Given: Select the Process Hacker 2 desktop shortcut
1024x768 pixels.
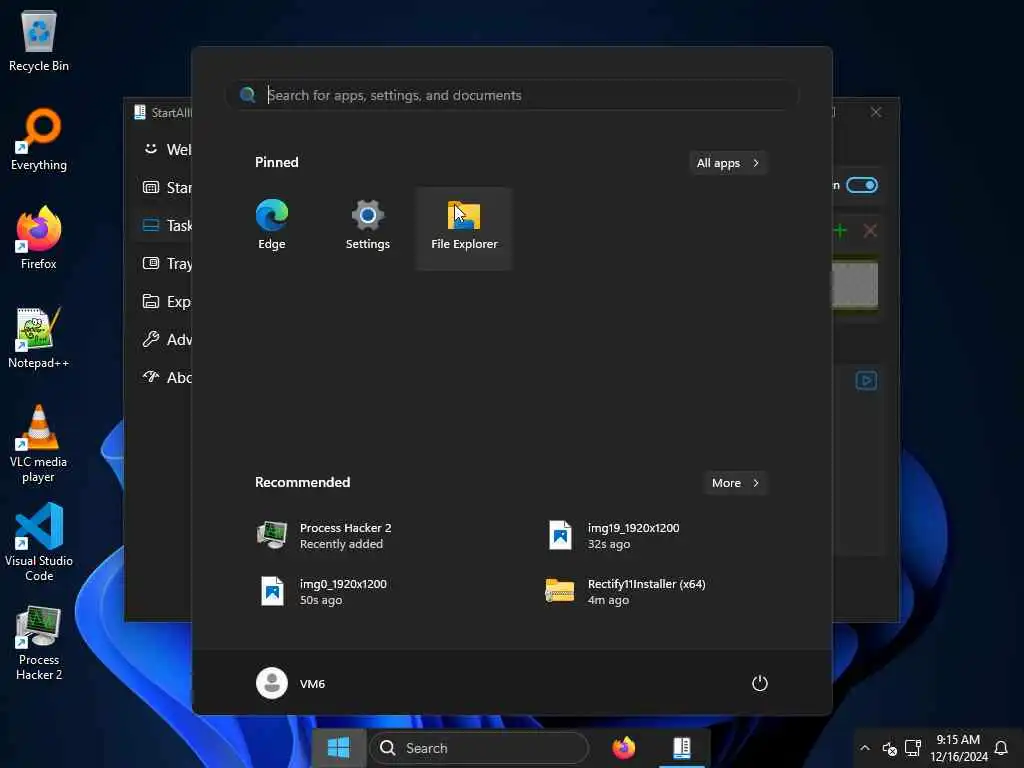Looking at the screenshot, I should click(x=39, y=641).
